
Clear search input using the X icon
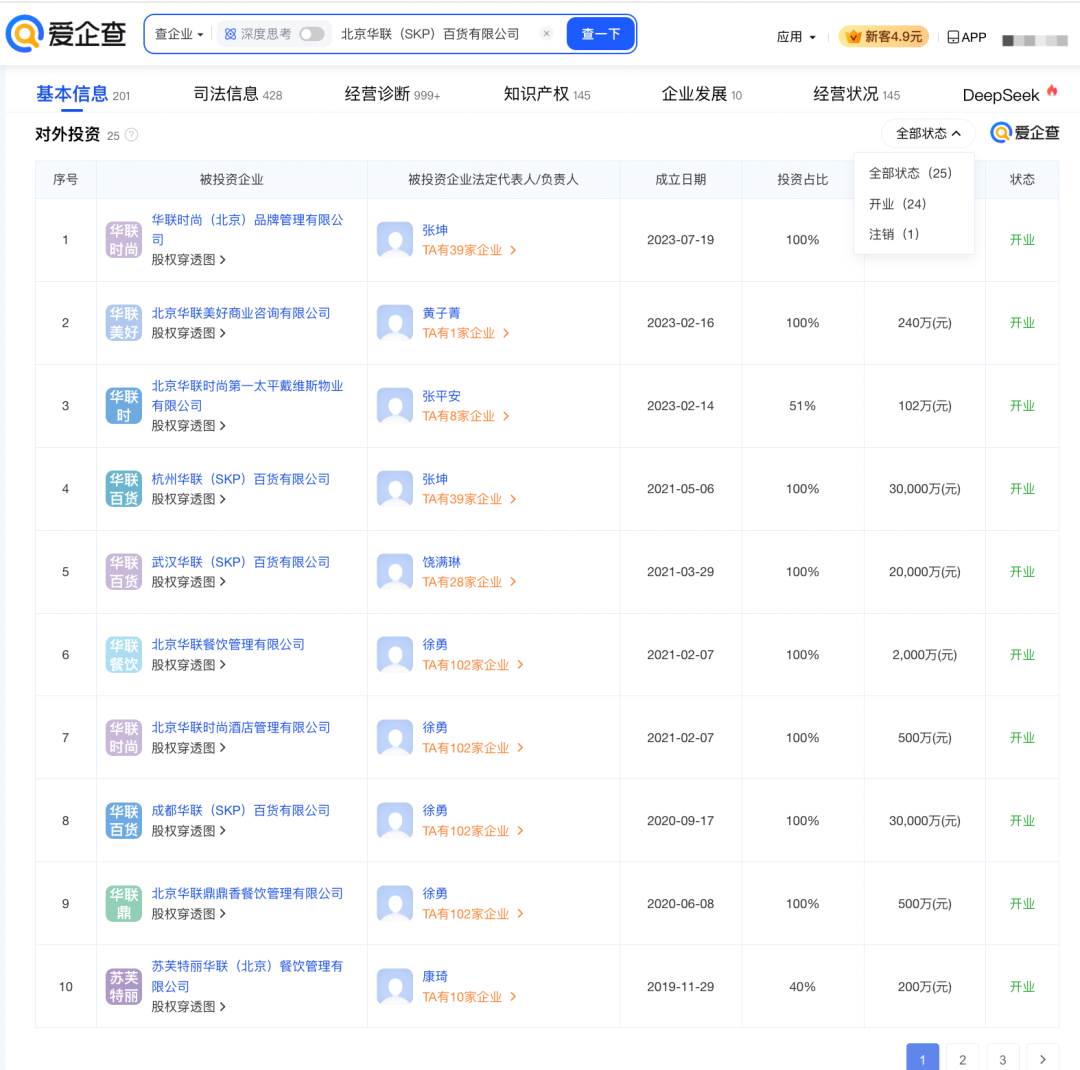[x=546, y=33]
